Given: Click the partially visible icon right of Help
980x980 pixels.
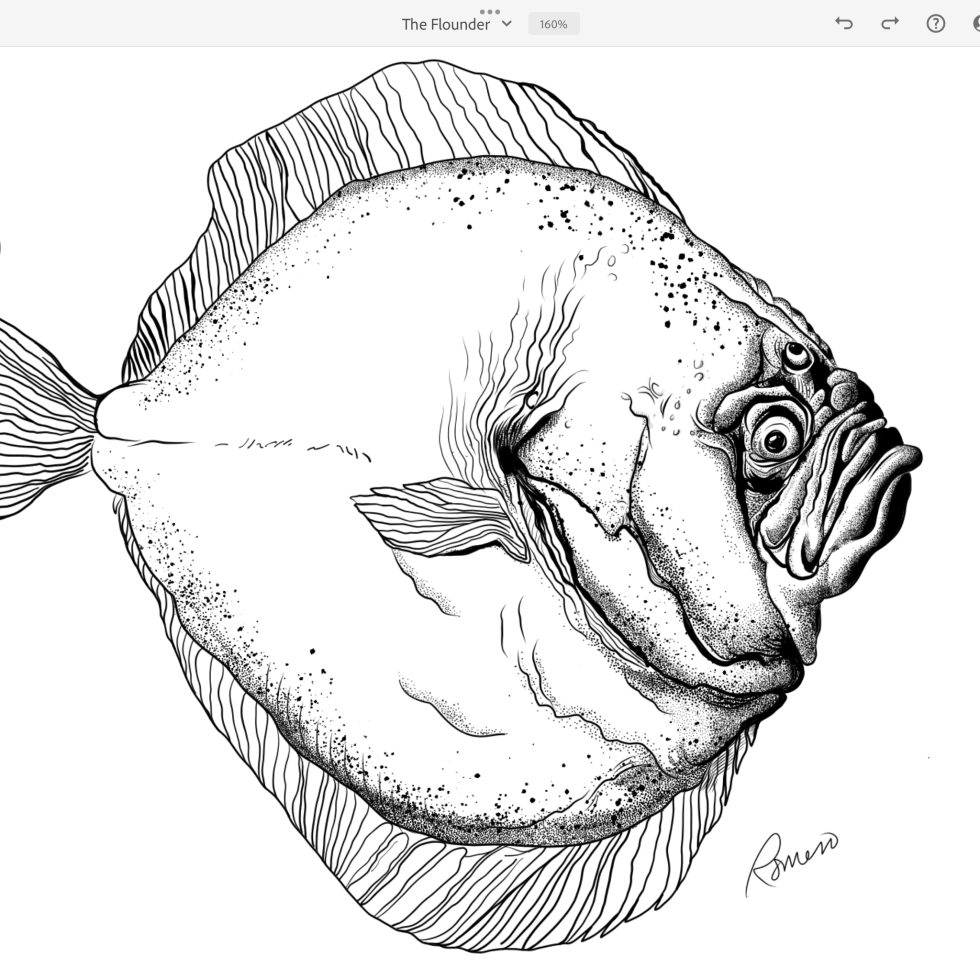Looking at the screenshot, I should click(975, 24).
